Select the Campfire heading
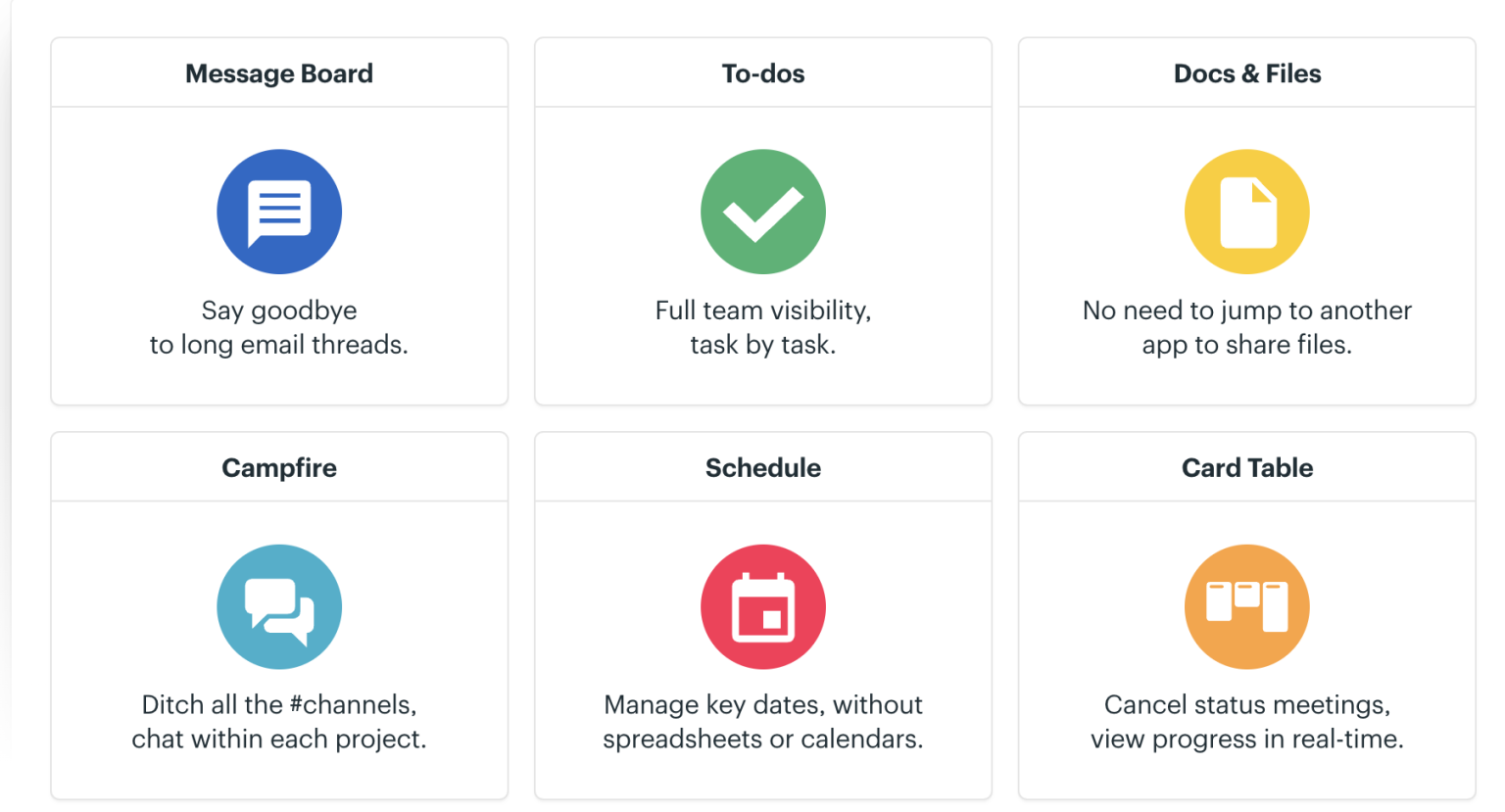 click(x=279, y=467)
